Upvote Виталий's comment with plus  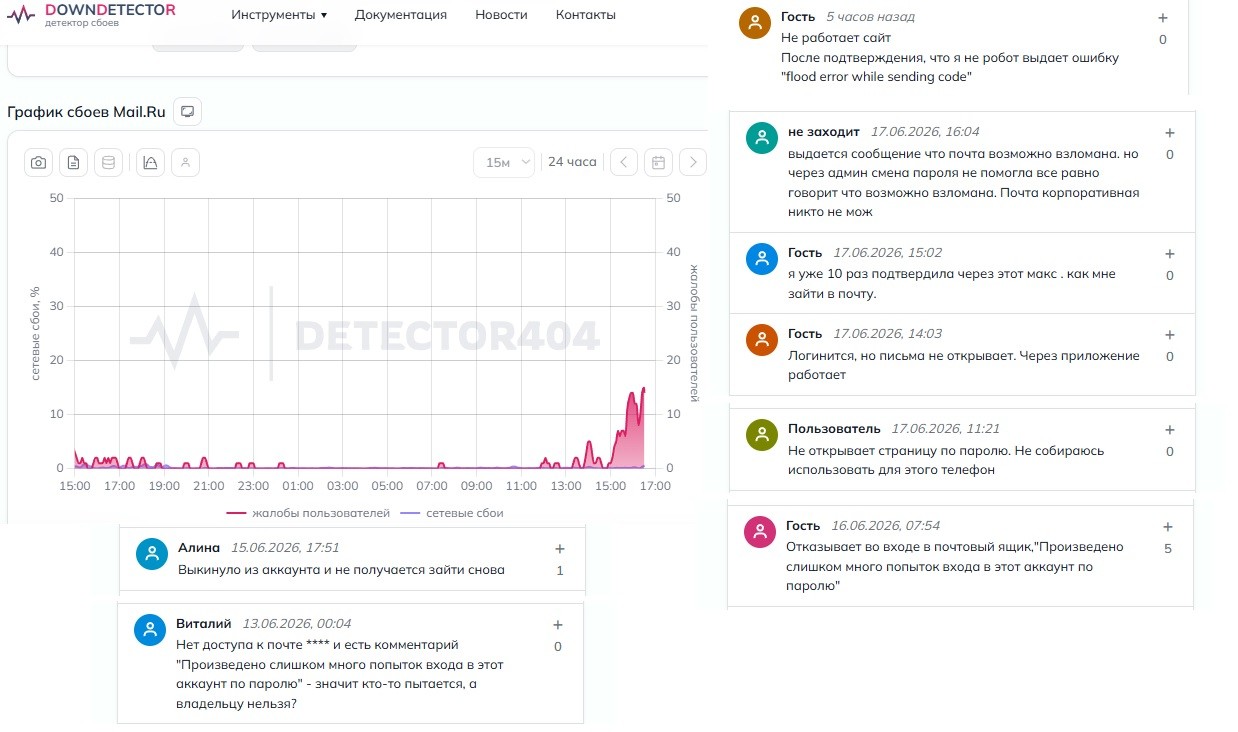(x=558, y=625)
